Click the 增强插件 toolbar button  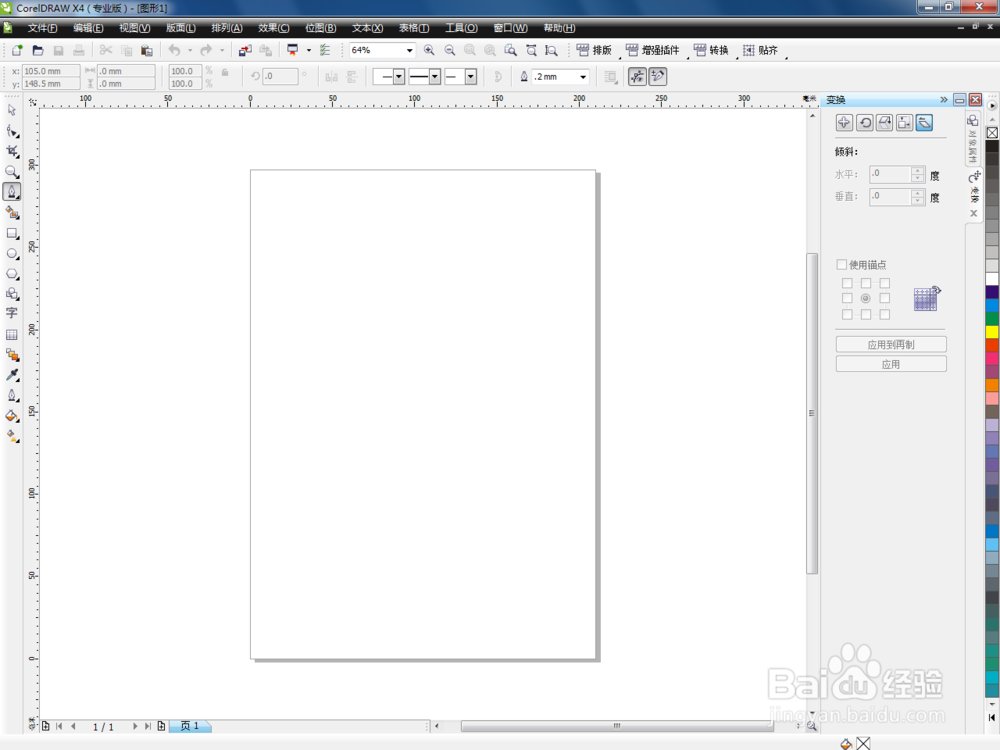(653, 50)
